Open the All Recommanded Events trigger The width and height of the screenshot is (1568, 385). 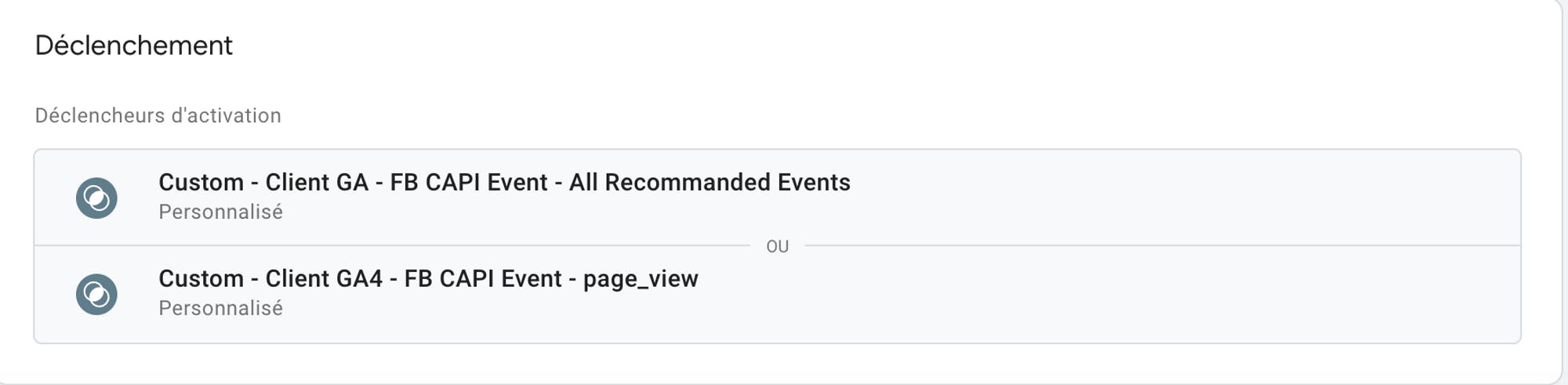coord(504,183)
